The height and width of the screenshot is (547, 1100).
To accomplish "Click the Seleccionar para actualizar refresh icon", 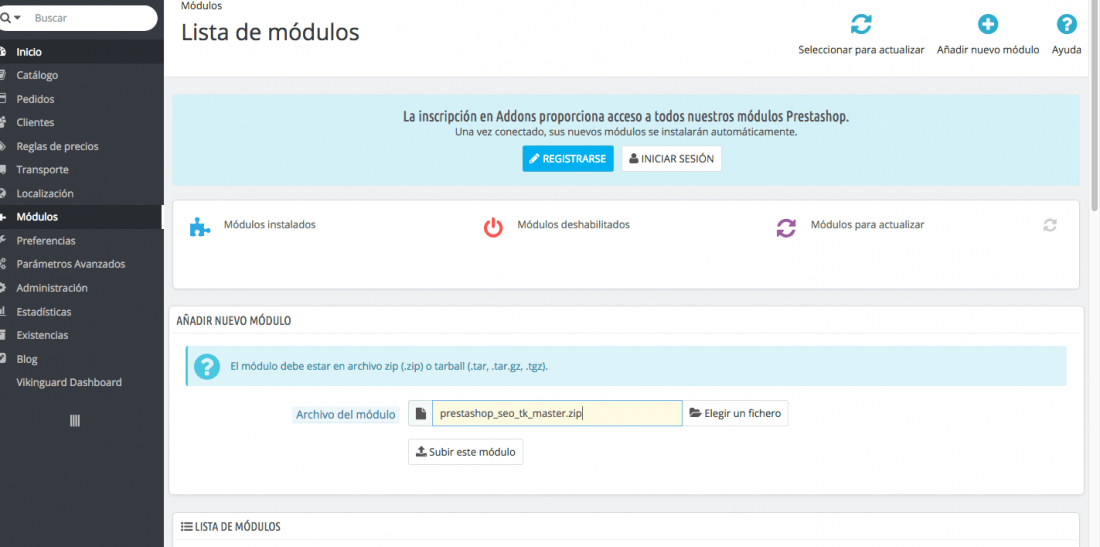I will [x=861, y=24].
